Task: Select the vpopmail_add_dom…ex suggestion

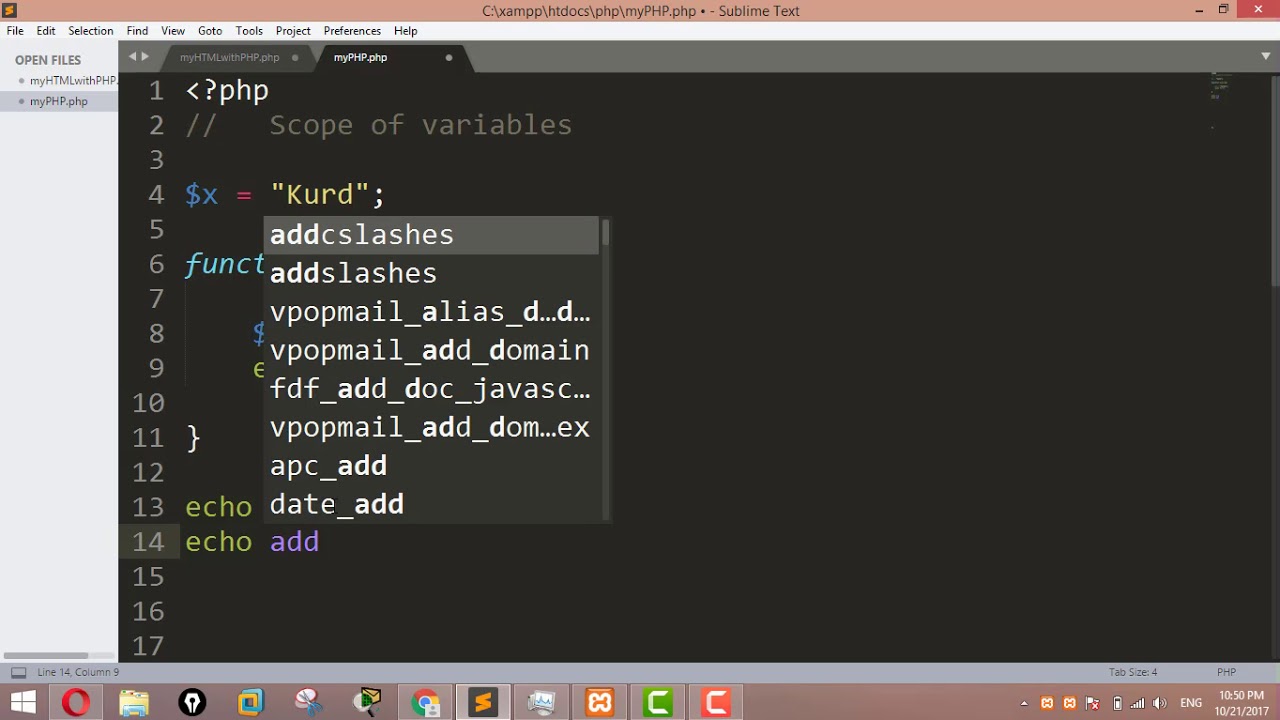Action: click(431, 427)
